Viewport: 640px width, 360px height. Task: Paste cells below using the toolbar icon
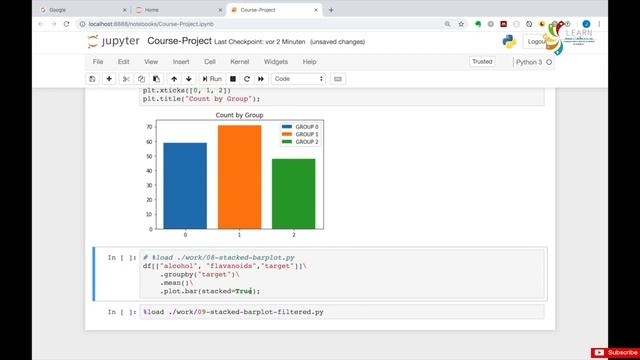coord(156,79)
